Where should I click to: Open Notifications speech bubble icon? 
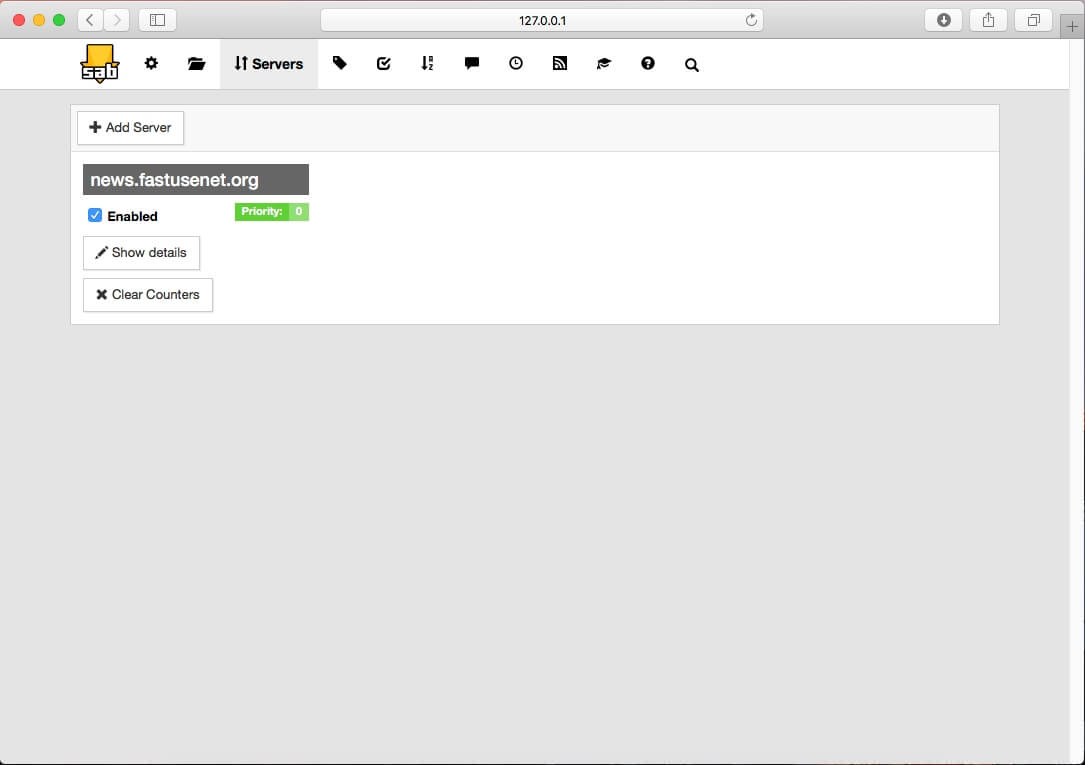tap(472, 64)
